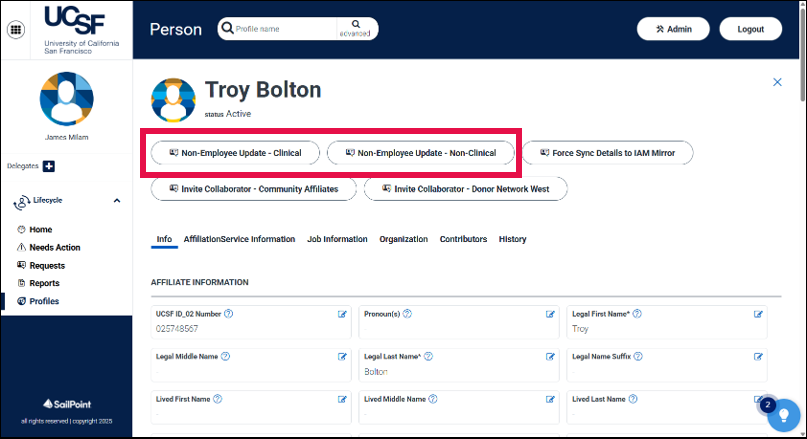
Task: Open advanced search
Action: pos(356,29)
